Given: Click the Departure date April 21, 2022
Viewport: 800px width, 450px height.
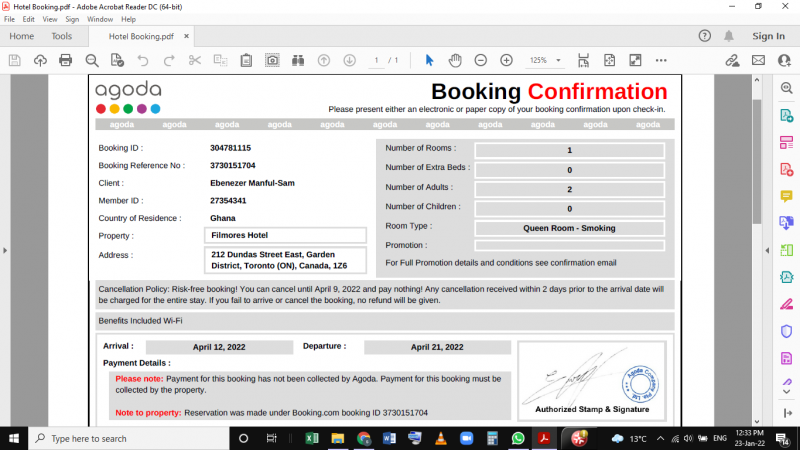Looking at the screenshot, I should tap(437, 347).
